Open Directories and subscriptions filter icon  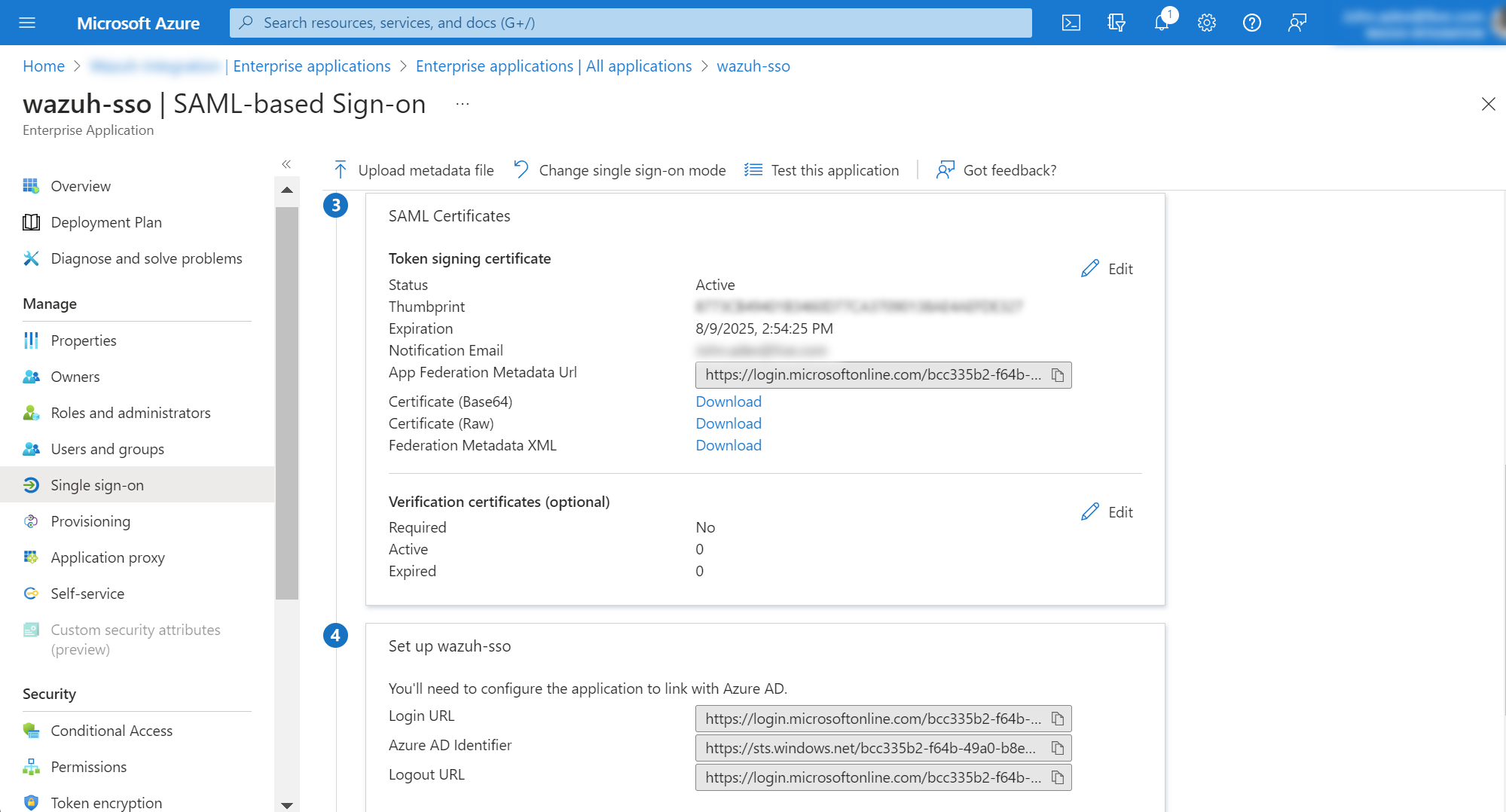1117,23
